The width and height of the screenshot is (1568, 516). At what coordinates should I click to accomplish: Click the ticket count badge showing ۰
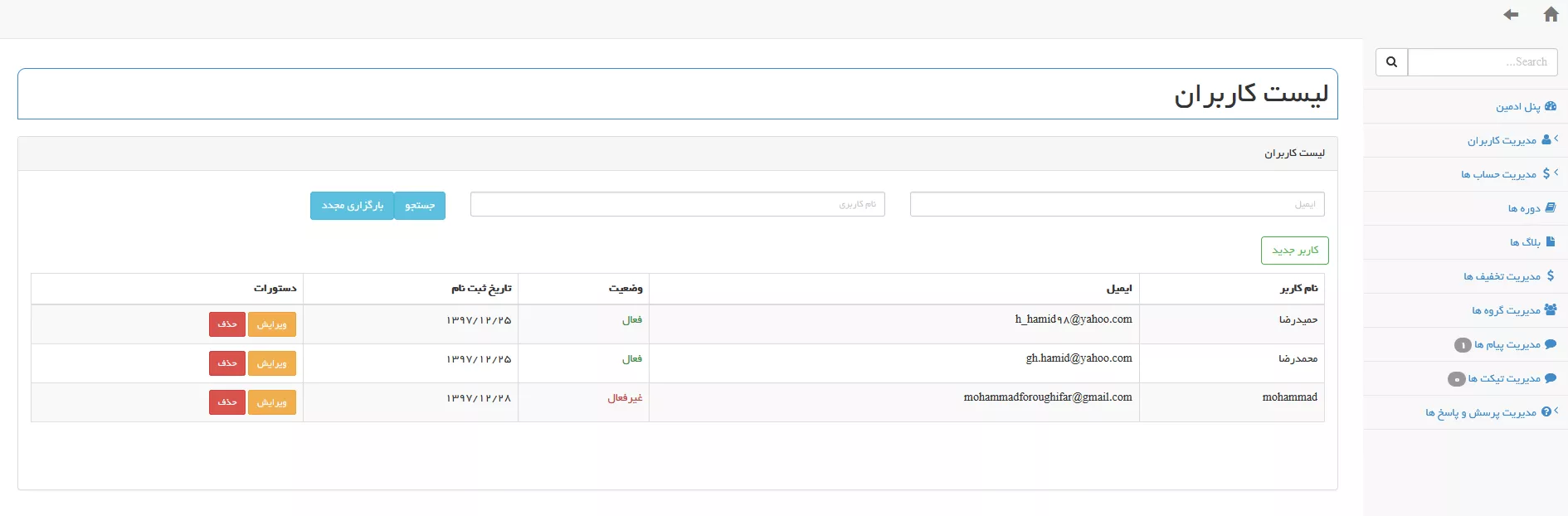point(1457,379)
